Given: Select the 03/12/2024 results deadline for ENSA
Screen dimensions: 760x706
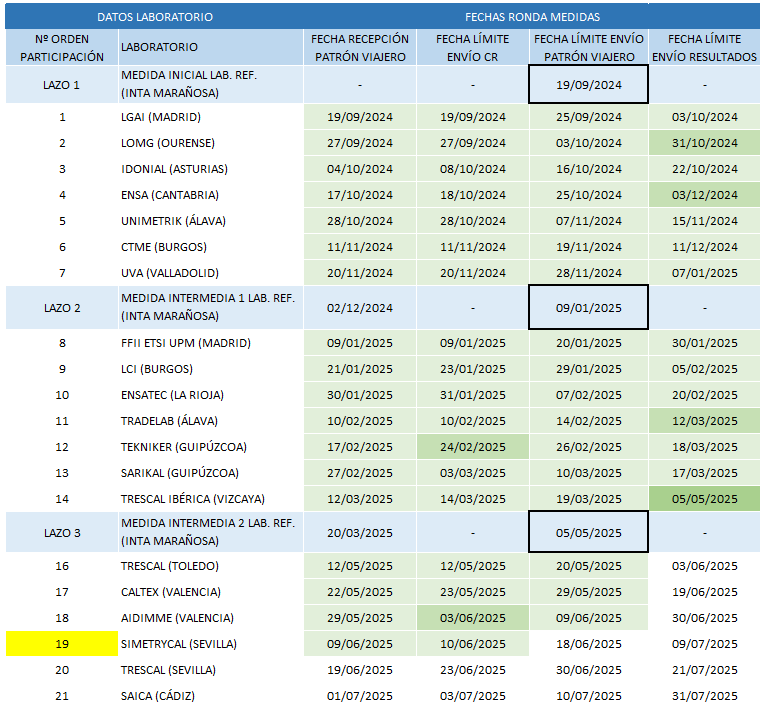Looking at the screenshot, I should (x=704, y=195).
